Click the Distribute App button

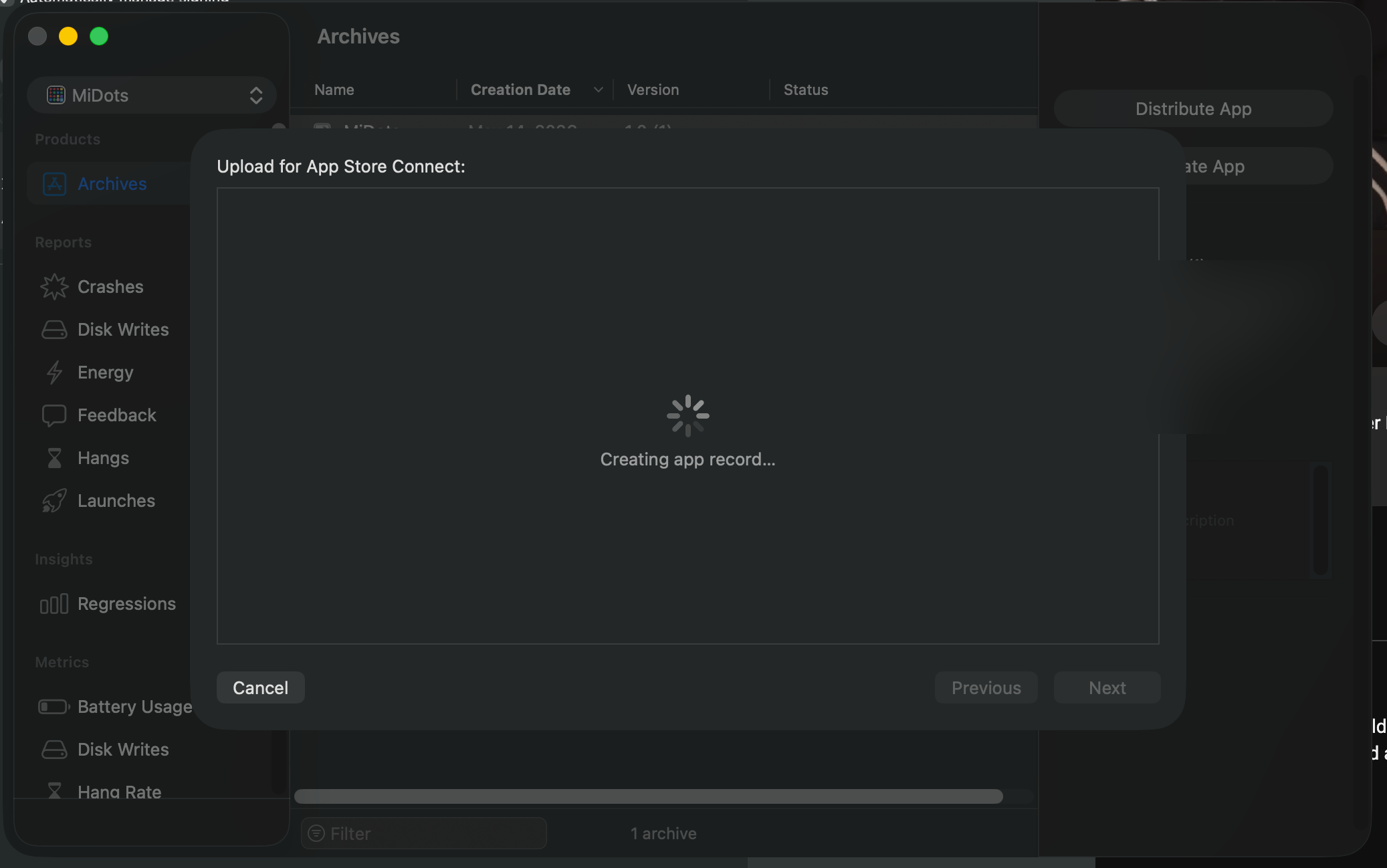point(1194,108)
